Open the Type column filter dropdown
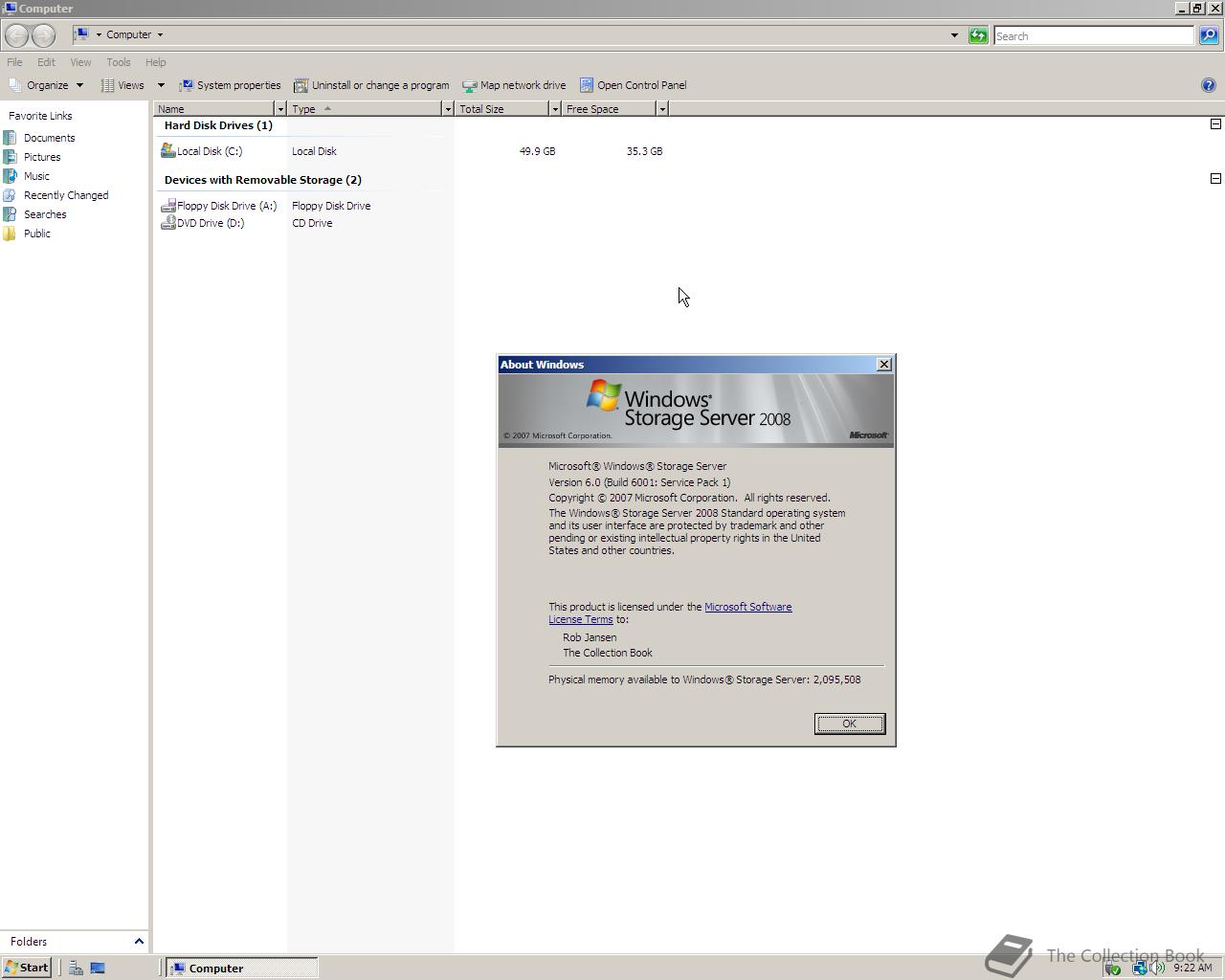 [447, 109]
